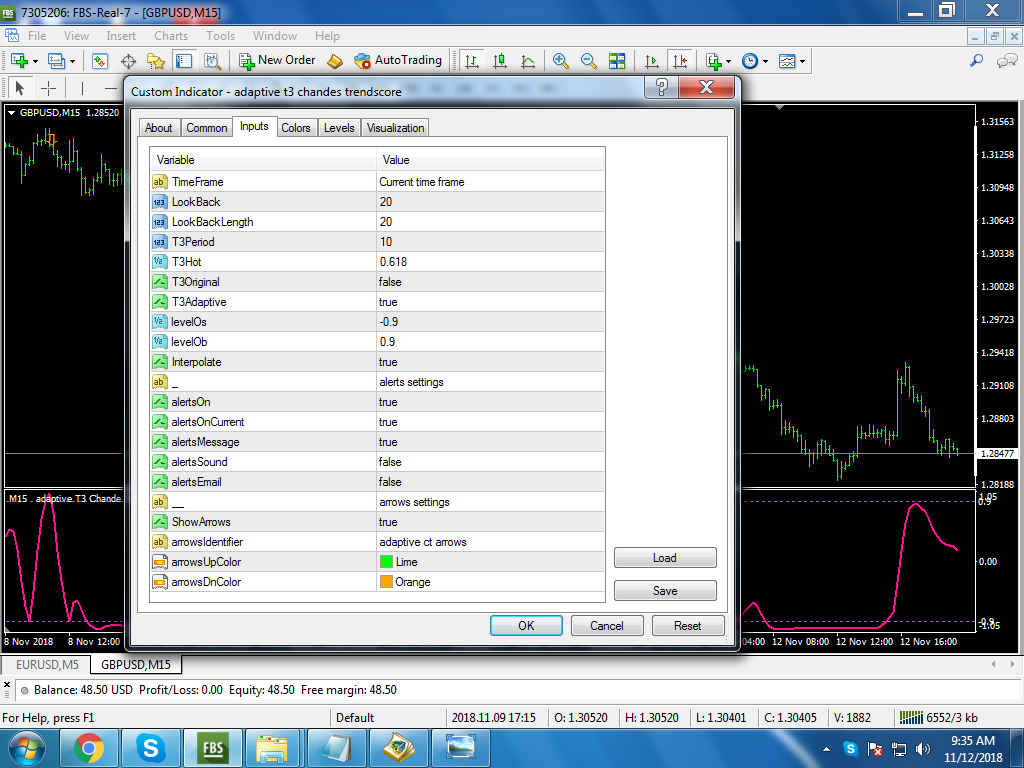Open the search magnifier in toolbar

click(976, 61)
